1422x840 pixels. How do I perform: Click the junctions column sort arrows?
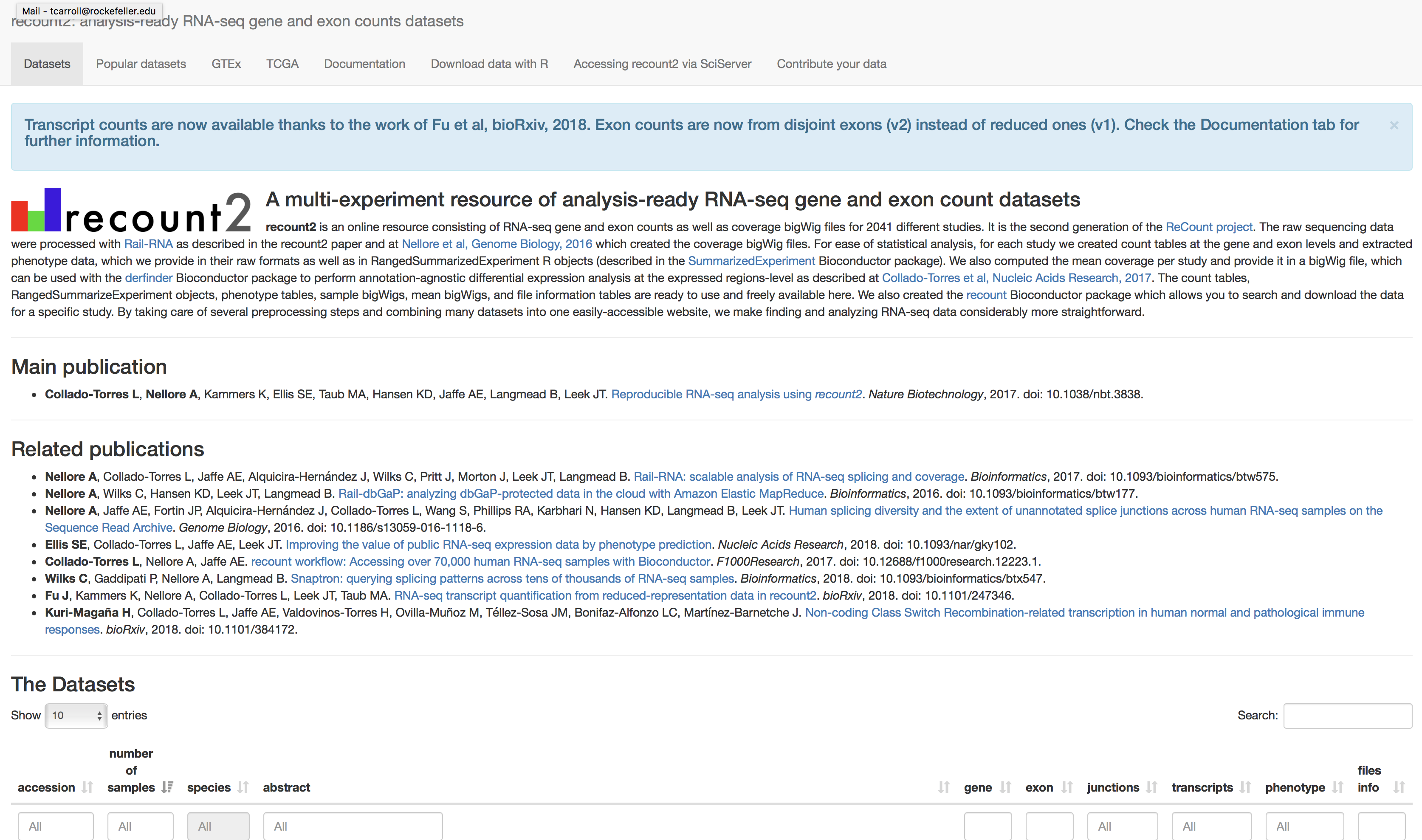click(1151, 787)
